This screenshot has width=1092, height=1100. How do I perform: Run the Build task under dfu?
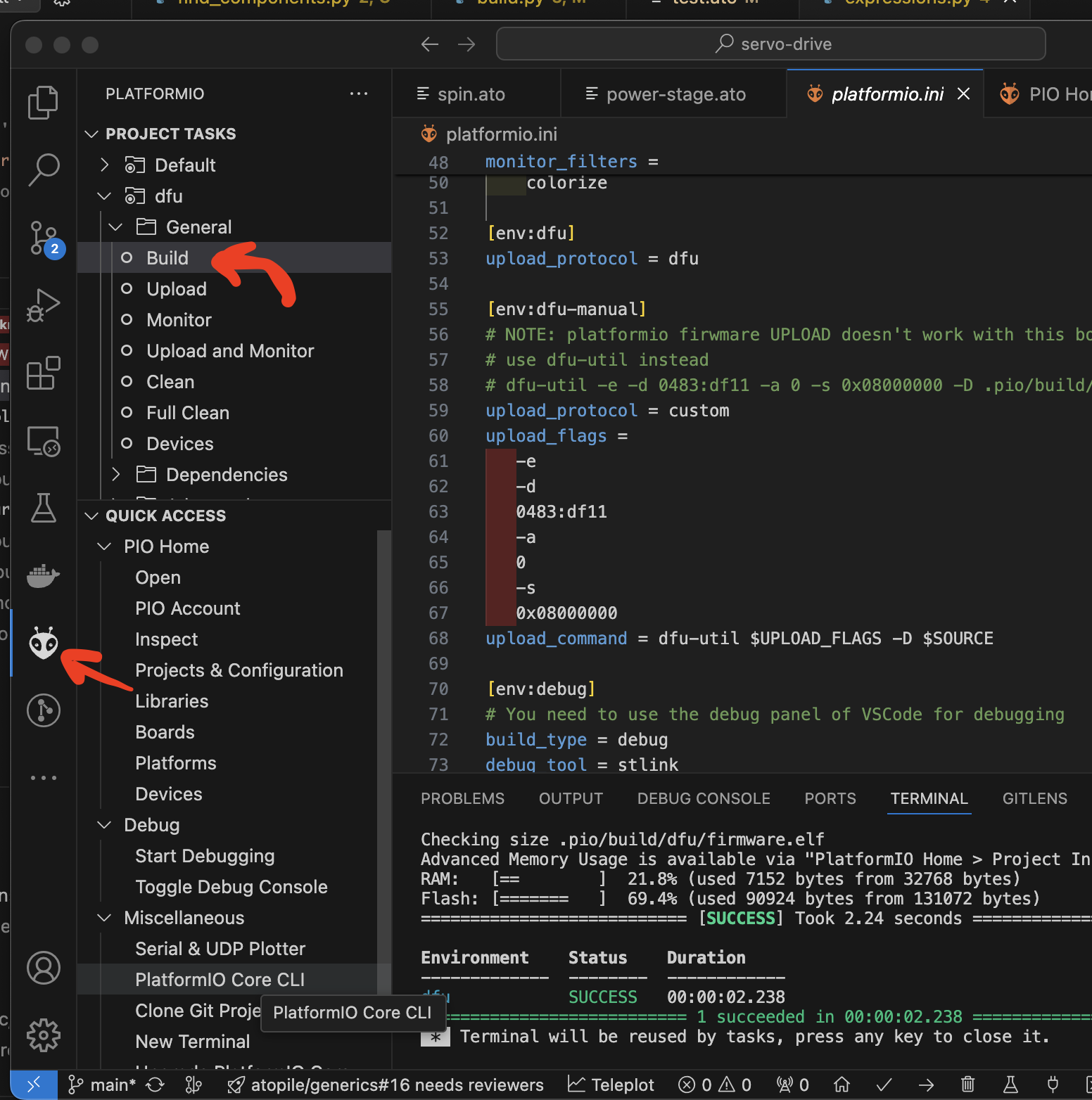(234, 257)
